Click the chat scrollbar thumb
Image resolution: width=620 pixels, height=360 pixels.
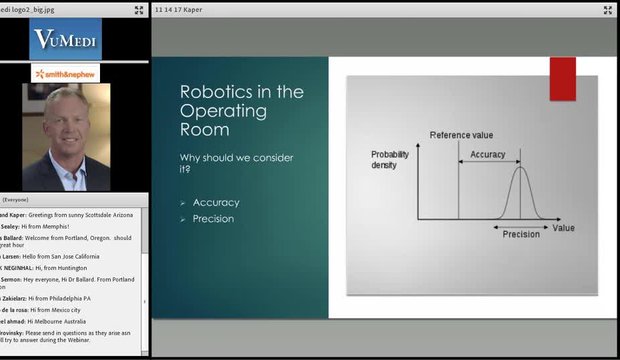[145, 231]
